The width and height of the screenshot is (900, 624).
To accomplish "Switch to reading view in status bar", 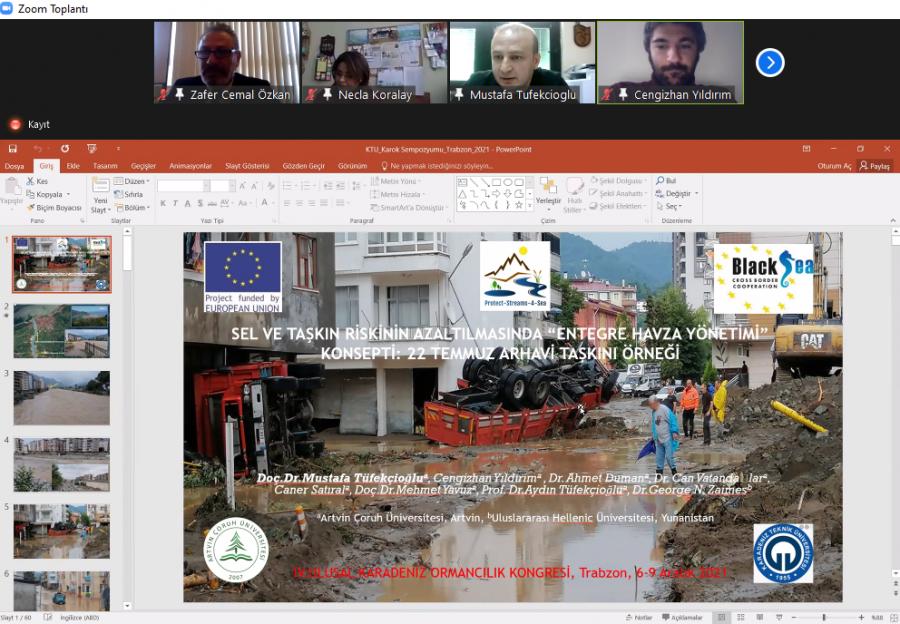I will click(x=760, y=618).
